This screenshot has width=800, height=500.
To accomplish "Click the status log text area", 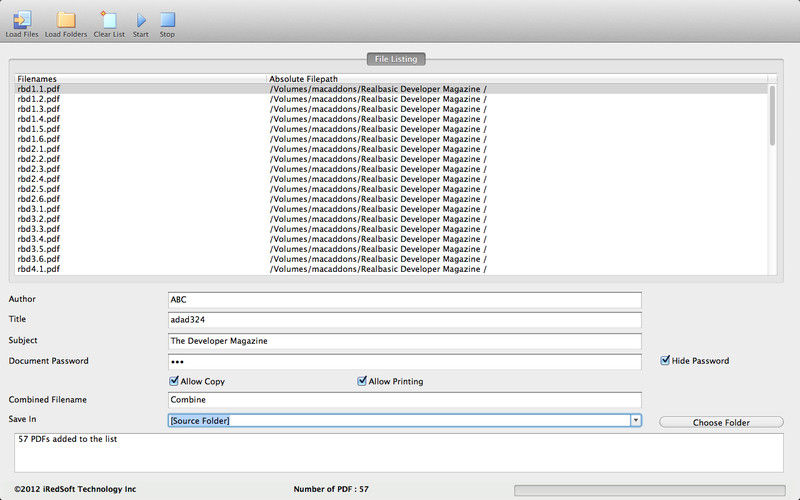I will coord(398,453).
